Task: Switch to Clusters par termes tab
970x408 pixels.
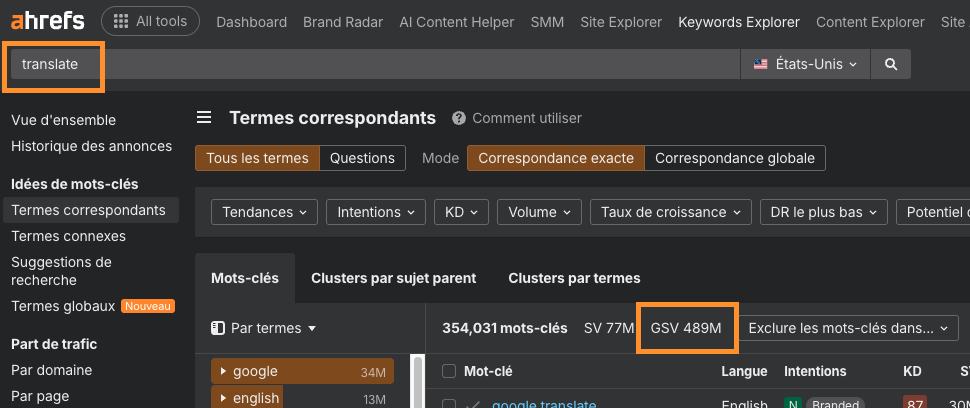Action: coord(574,278)
